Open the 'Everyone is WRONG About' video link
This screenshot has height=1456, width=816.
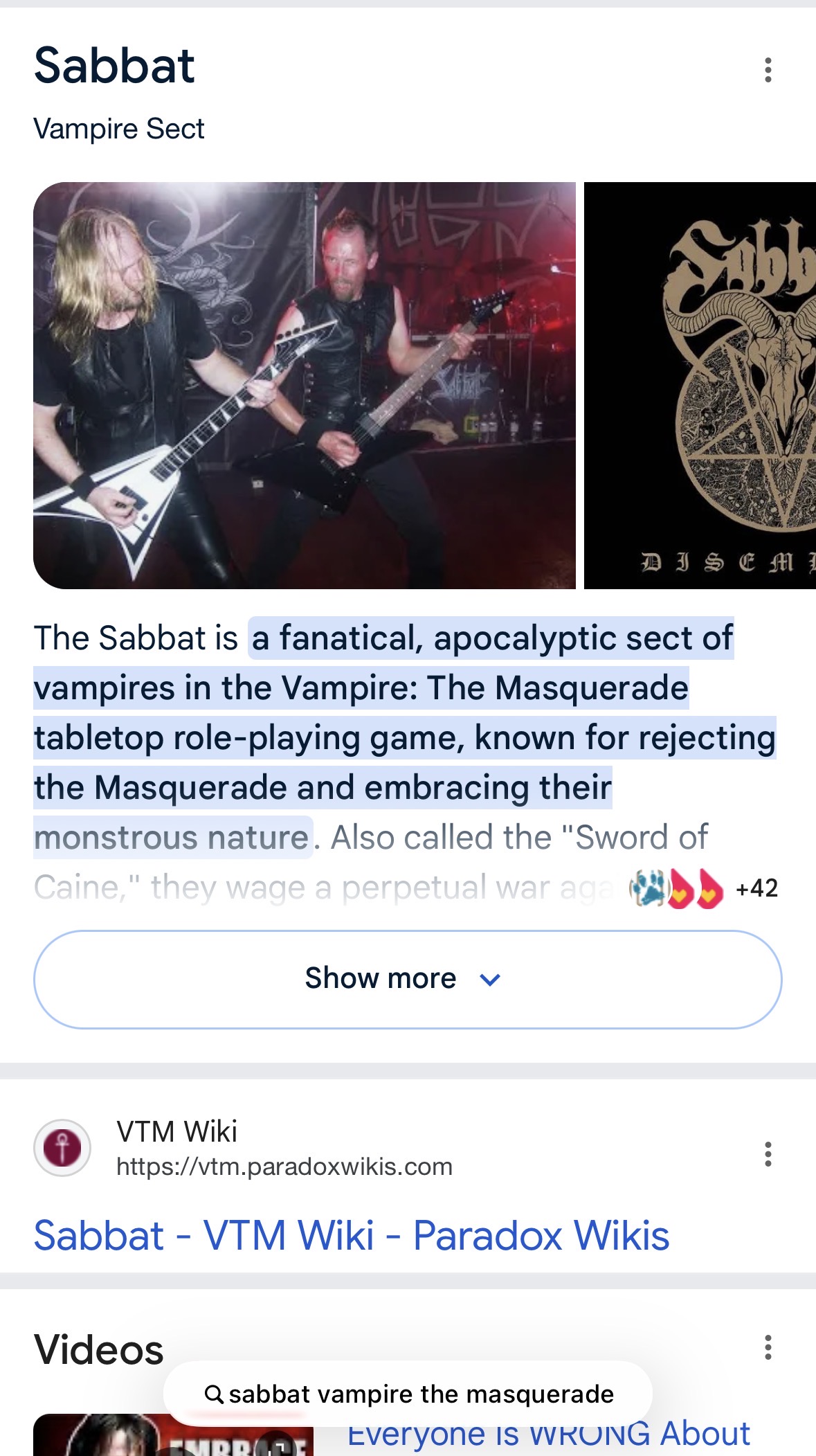(x=549, y=1435)
